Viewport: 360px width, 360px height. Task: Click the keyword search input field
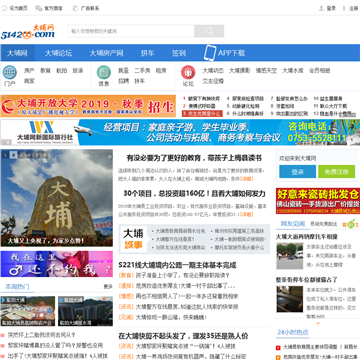[x=131, y=31]
